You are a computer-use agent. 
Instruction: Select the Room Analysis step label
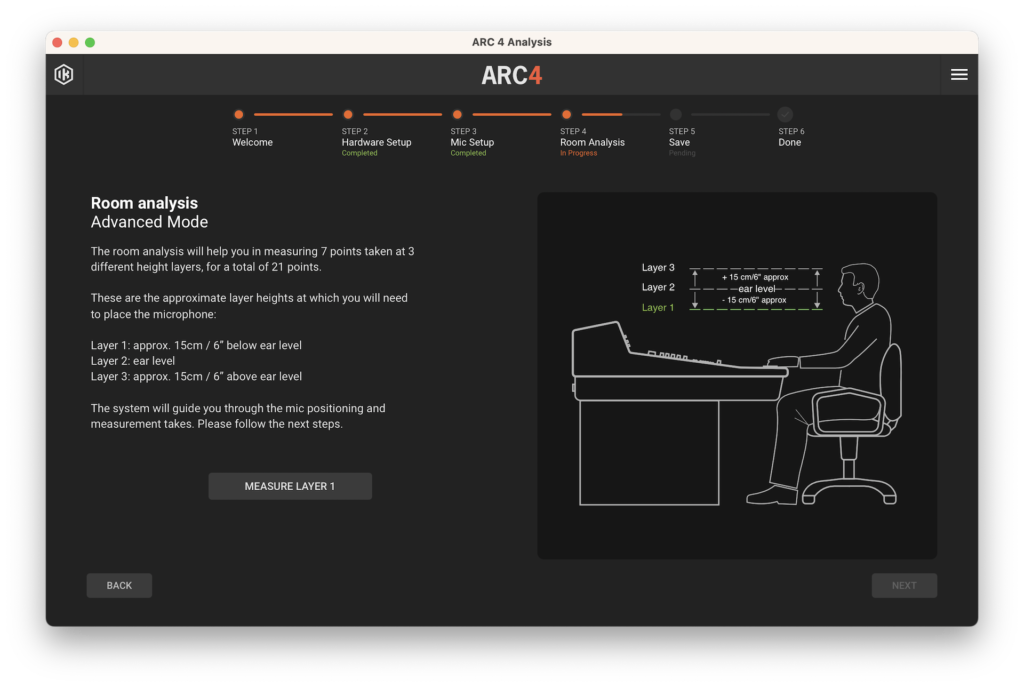click(592, 142)
